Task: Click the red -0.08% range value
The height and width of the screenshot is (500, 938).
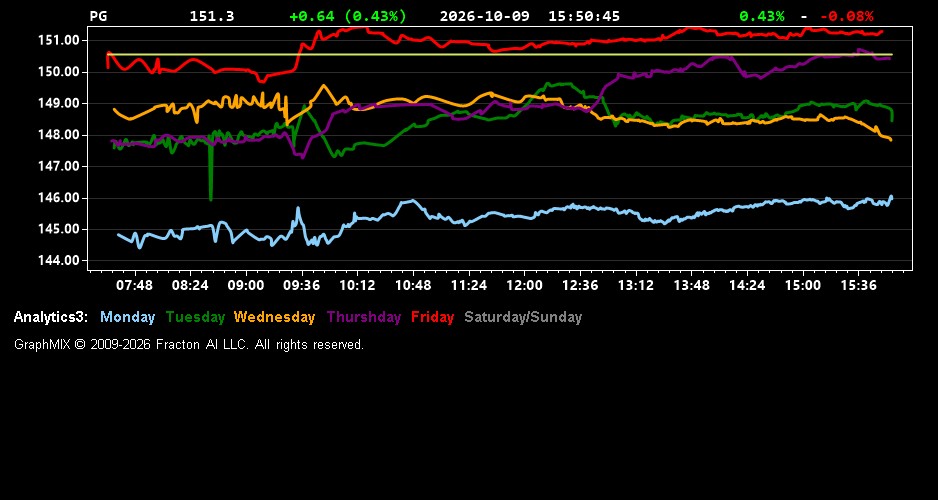Action: coord(846,17)
